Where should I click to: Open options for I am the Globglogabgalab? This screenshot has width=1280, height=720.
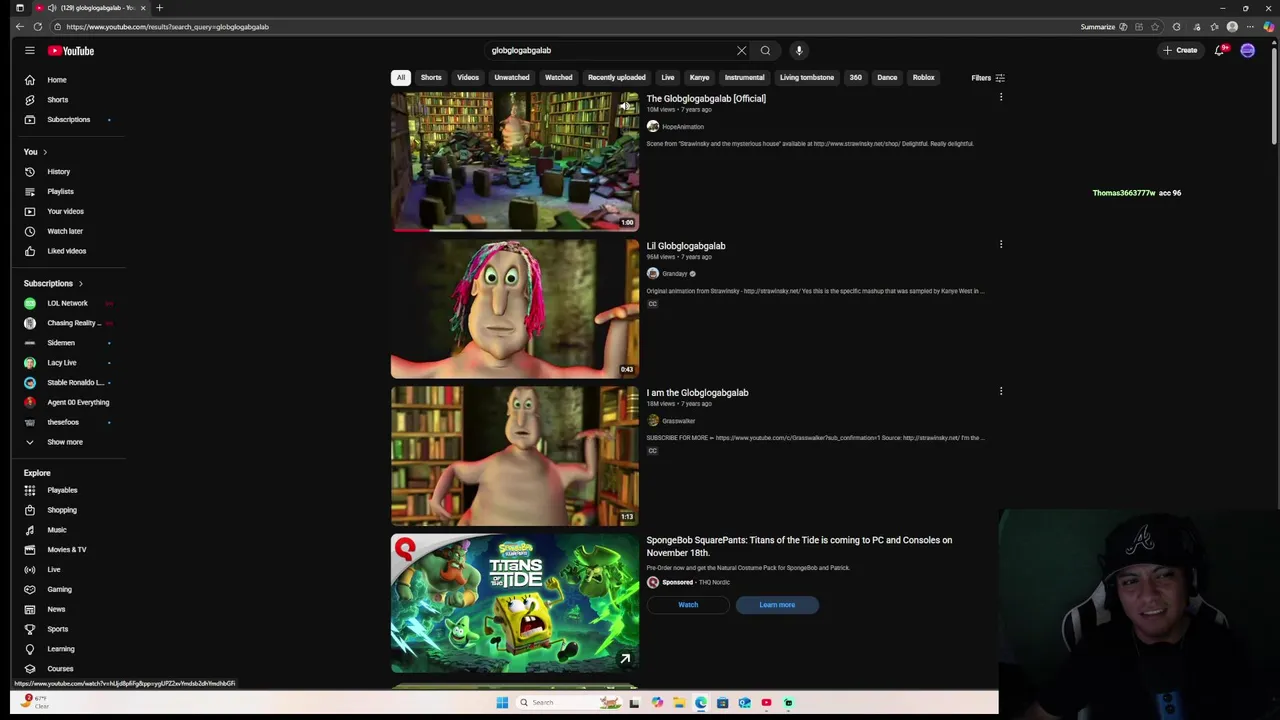click(x=1001, y=391)
